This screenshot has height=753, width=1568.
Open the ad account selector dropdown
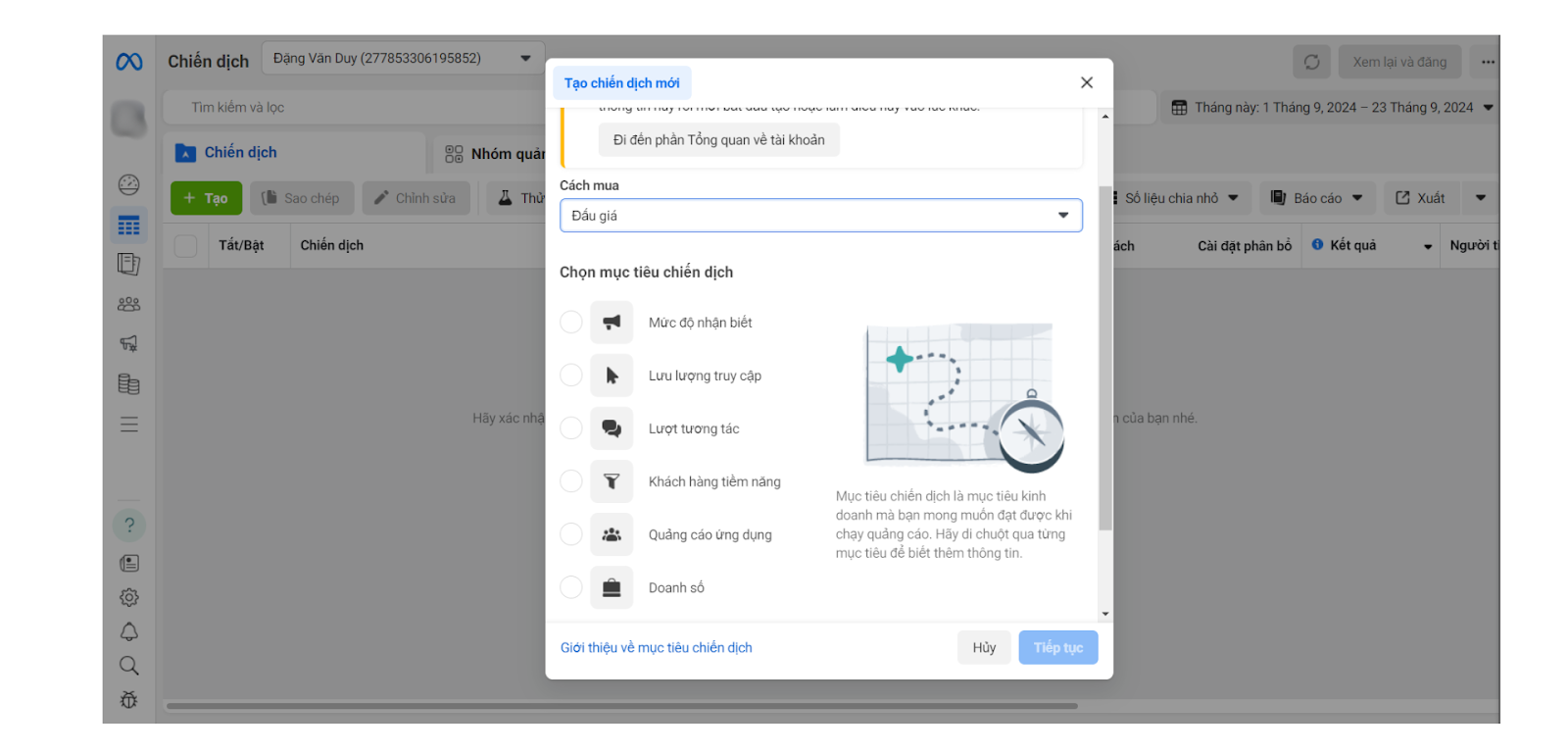[403, 59]
